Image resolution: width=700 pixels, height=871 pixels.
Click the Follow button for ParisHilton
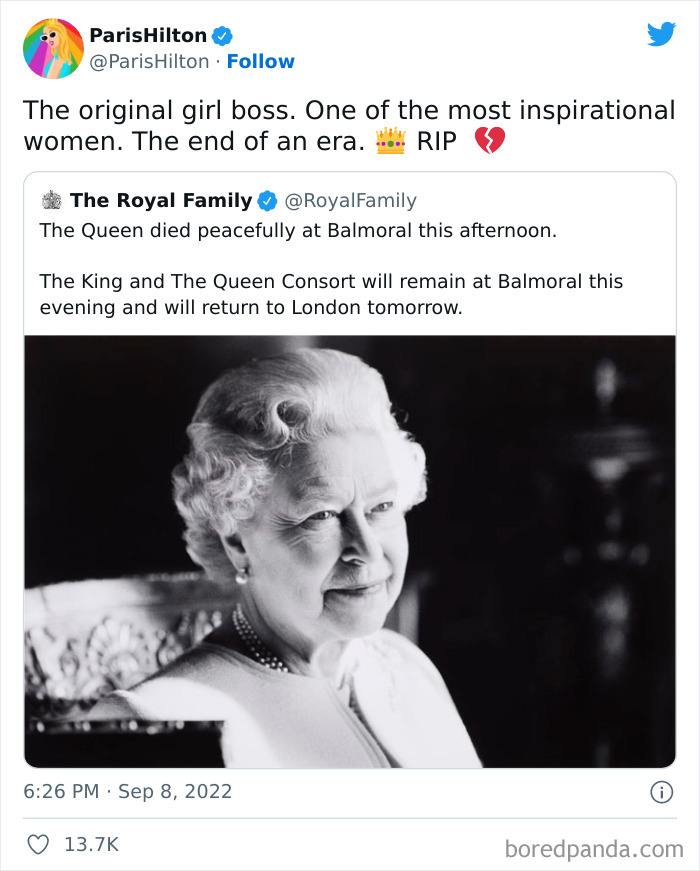tap(261, 61)
